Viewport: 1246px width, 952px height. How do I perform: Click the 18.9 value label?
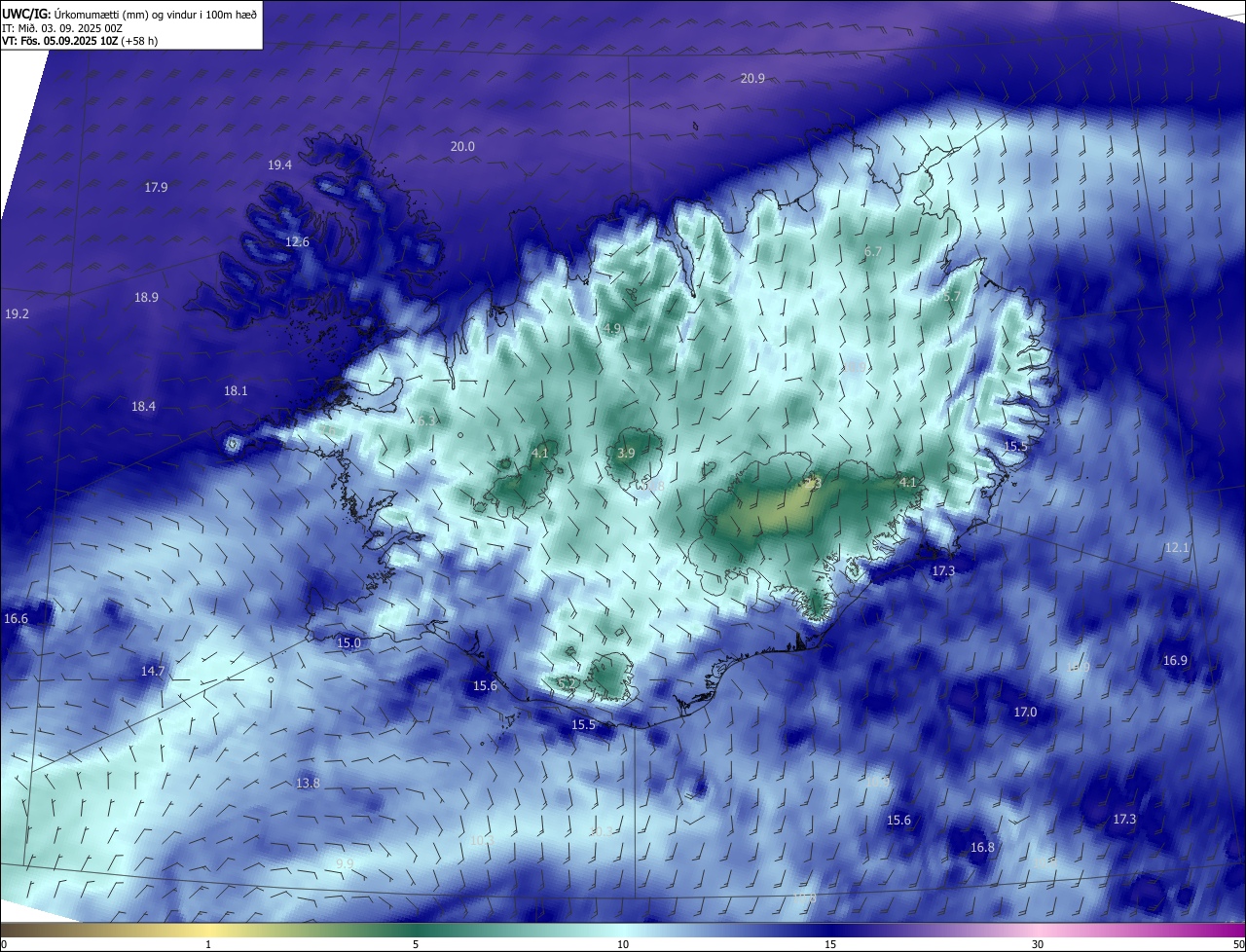pos(146,297)
